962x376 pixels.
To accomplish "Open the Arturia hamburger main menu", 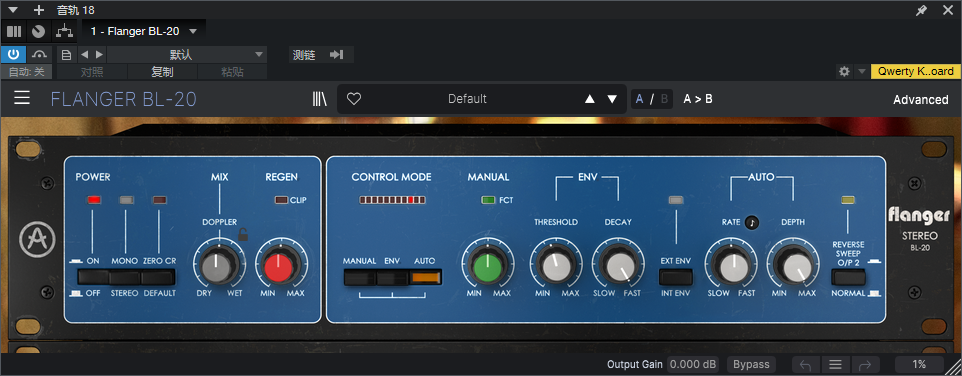I will point(22,98).
